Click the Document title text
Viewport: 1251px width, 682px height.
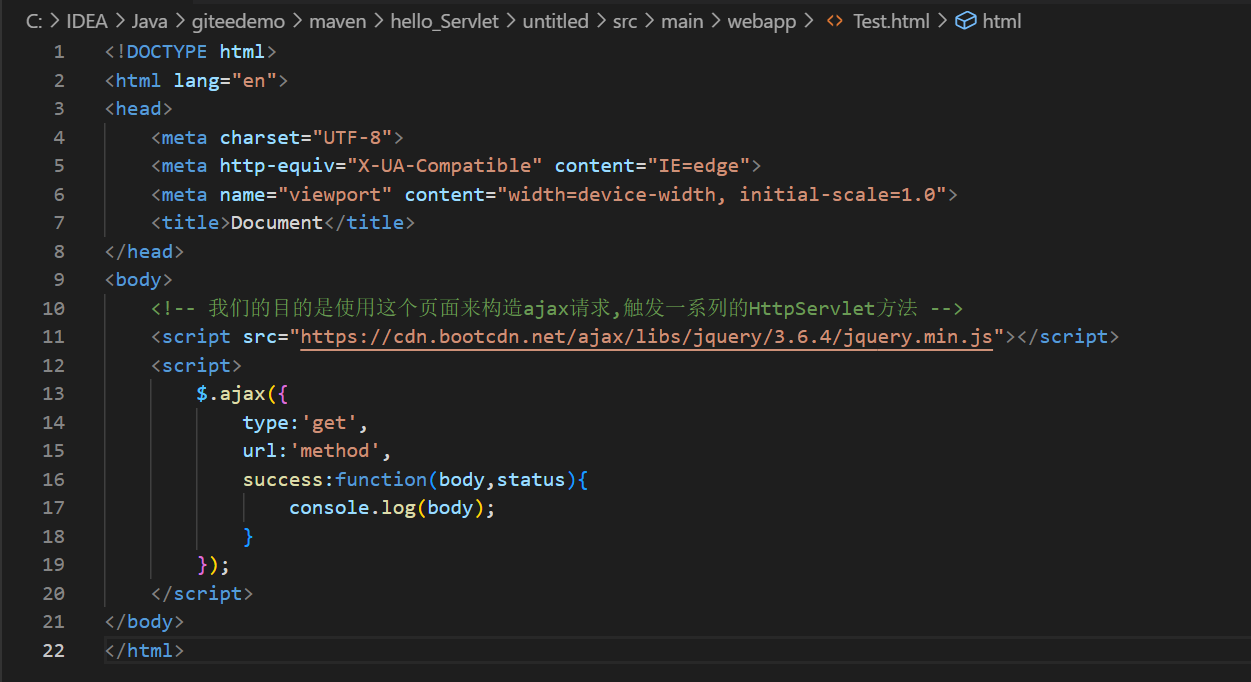277,223
